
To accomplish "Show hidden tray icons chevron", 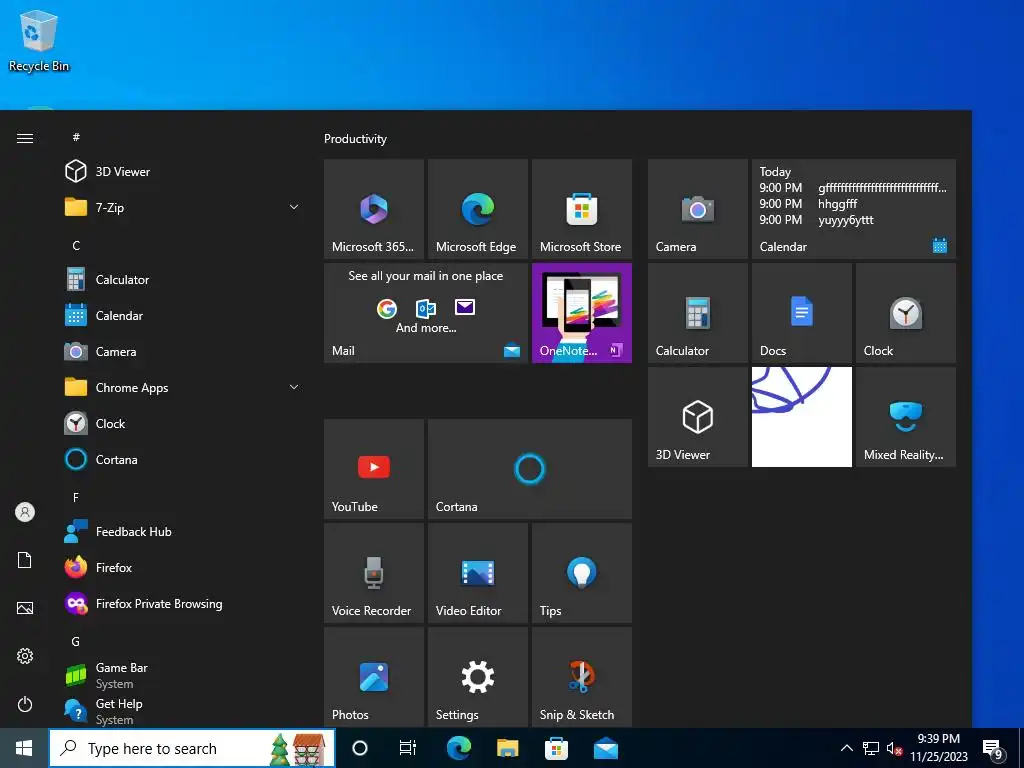I will click(x=846, y=748).
